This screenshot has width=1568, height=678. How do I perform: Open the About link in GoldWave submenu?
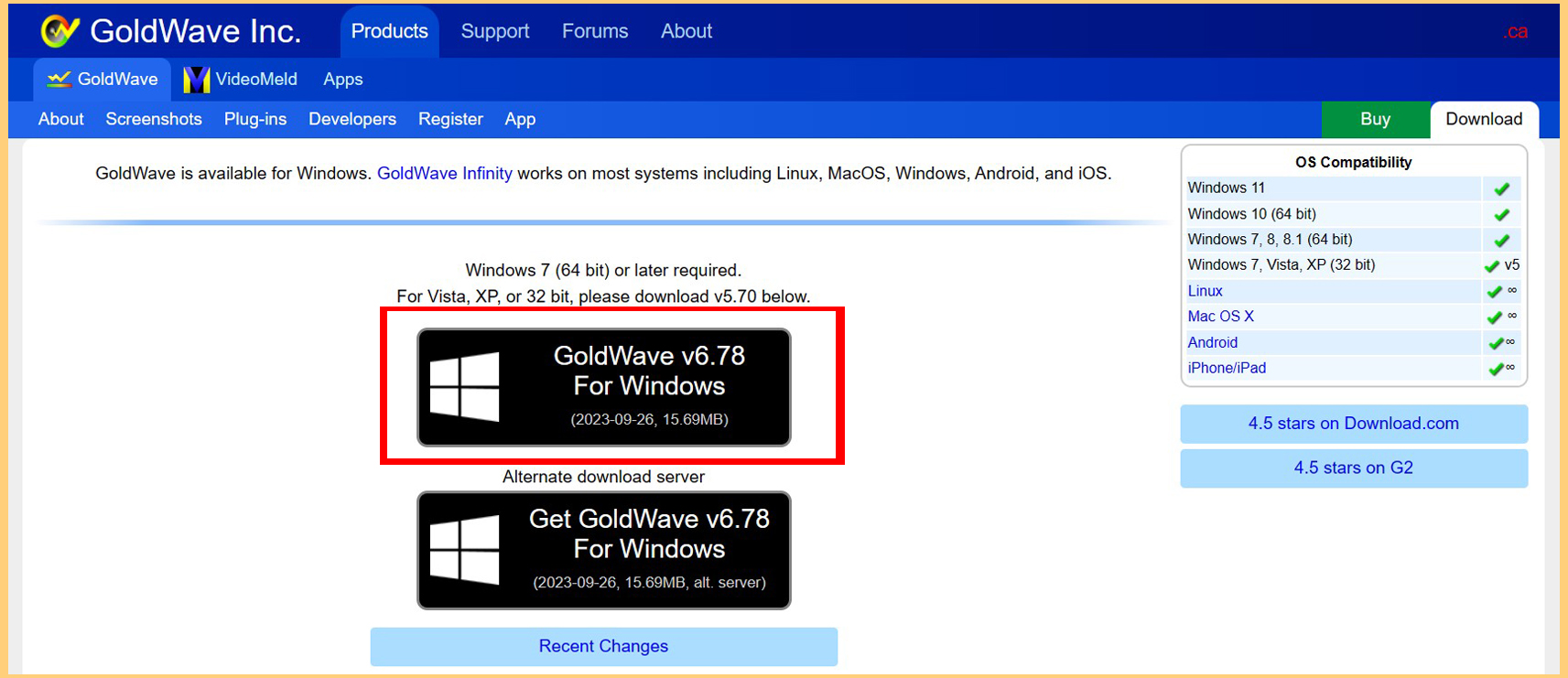61,119
